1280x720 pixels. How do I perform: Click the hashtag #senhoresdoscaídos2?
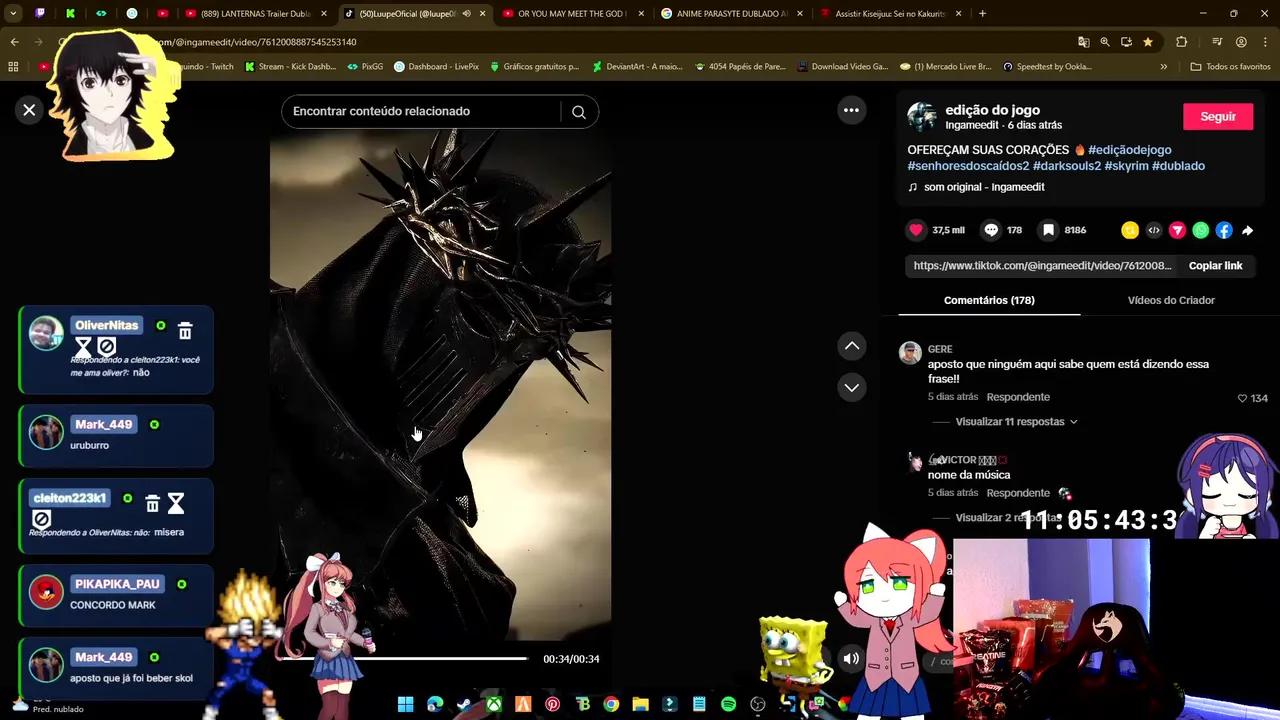[968, 166]
